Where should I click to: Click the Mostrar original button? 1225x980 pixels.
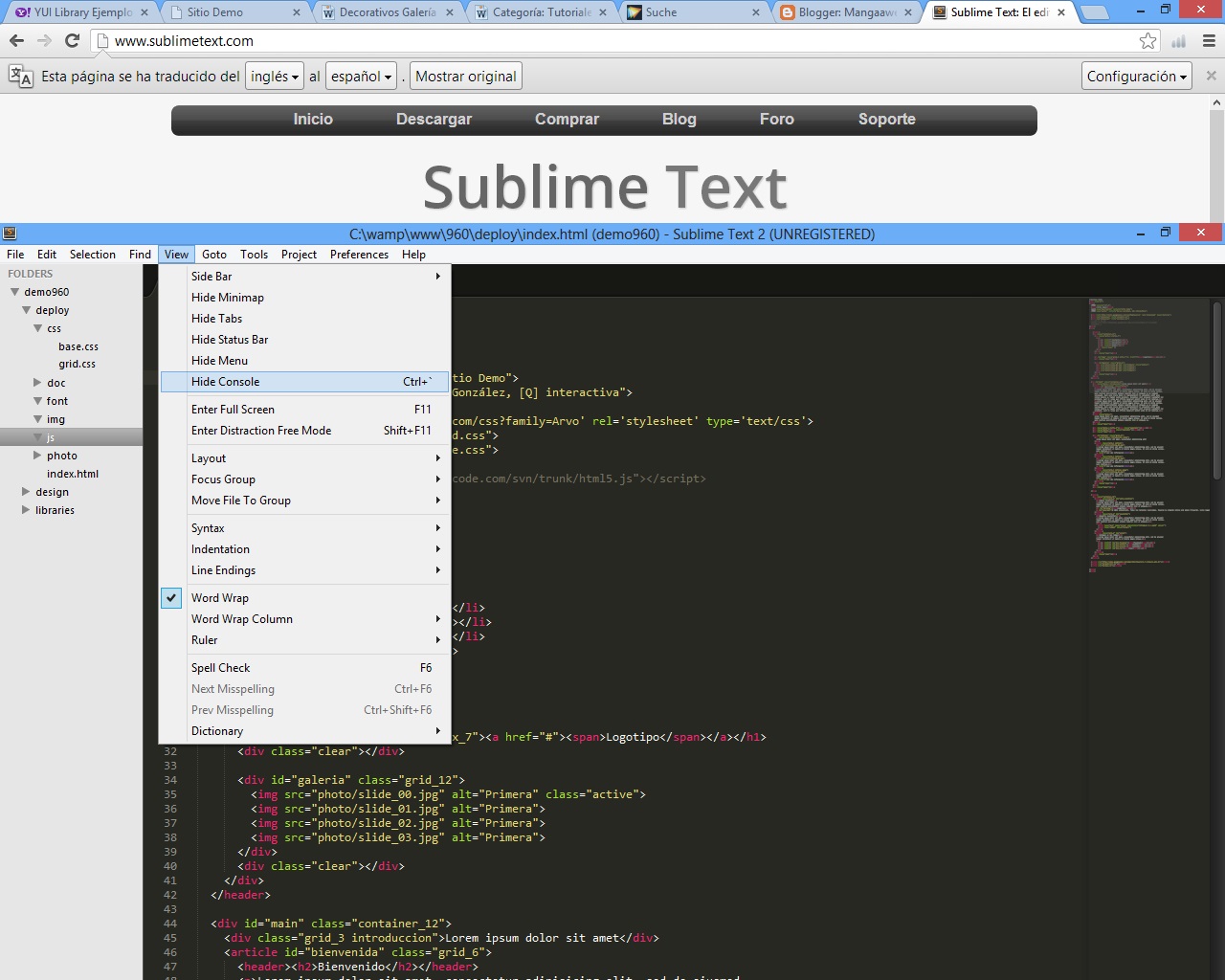(x=466, y=76)
